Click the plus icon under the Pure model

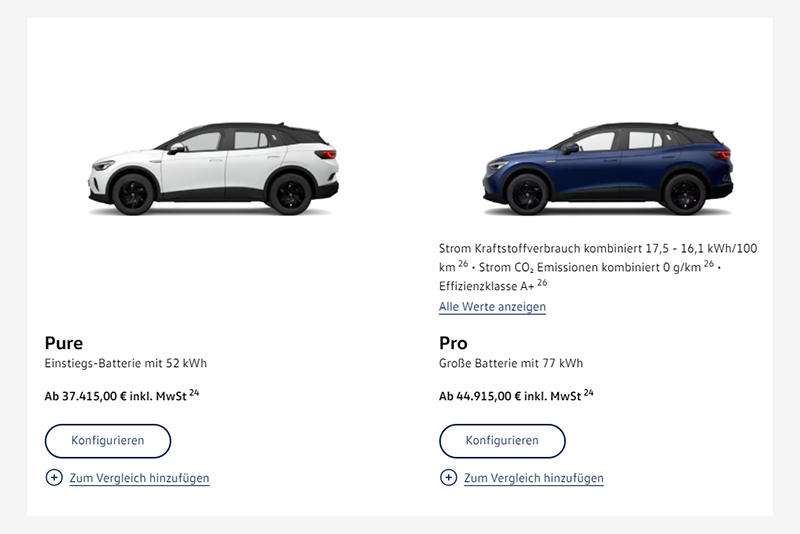[x=54, y=478]
